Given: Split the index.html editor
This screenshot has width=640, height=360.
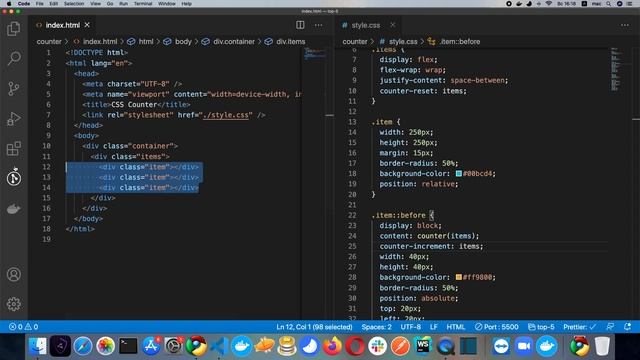Looking at the screenshot, I should (x=300, y=25).
